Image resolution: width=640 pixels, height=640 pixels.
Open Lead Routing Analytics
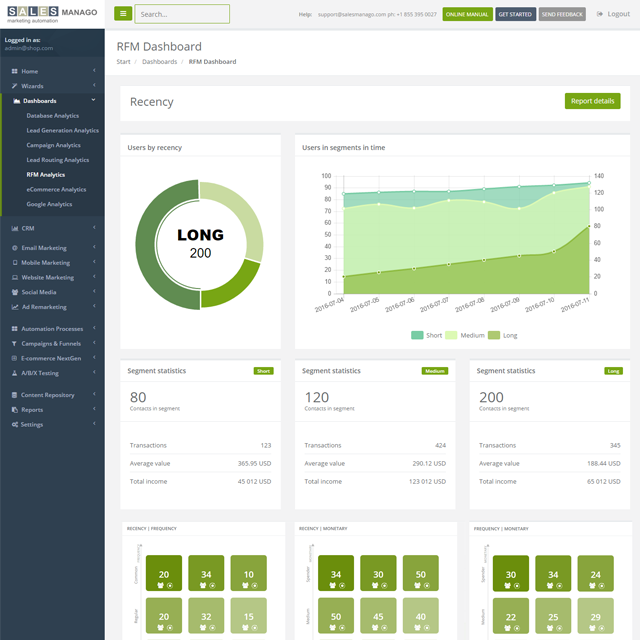pyautogui.click(x=58, y=160)
